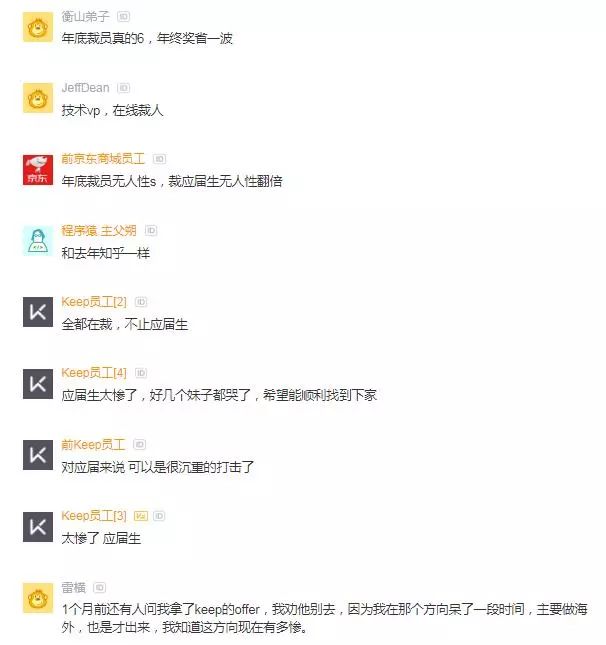Click the ID badge beside Keep员工[4]

141,373
